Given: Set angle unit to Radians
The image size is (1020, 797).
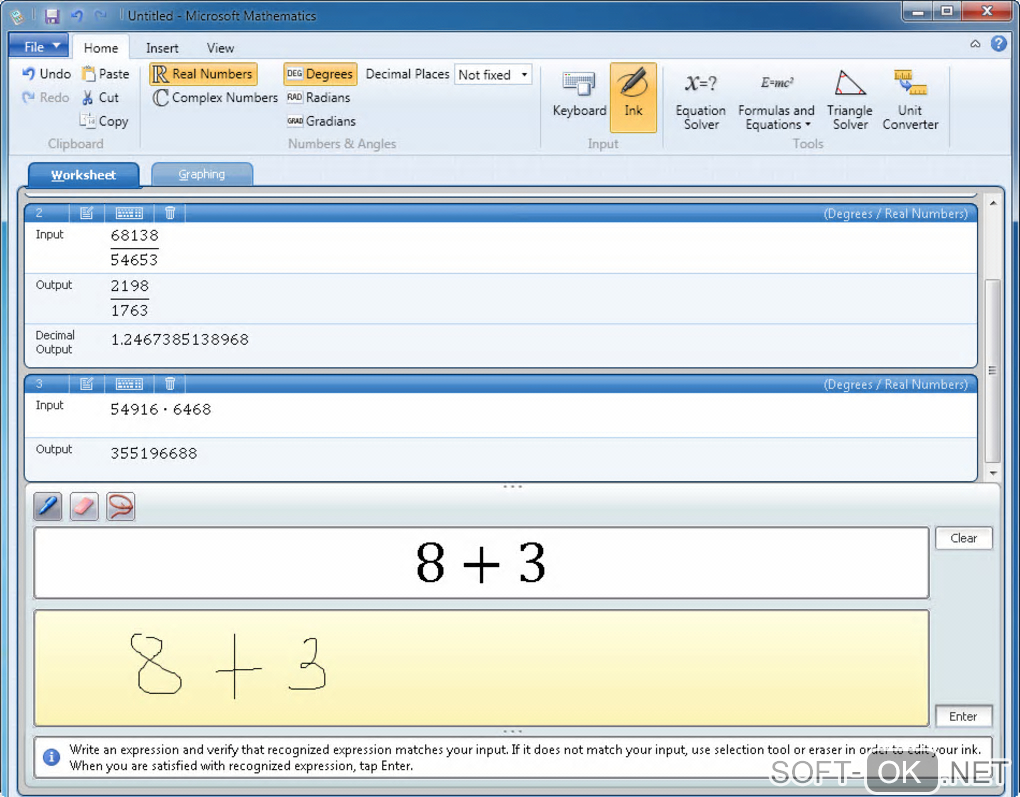Looking at the screenshot, I should pos(319,98).
